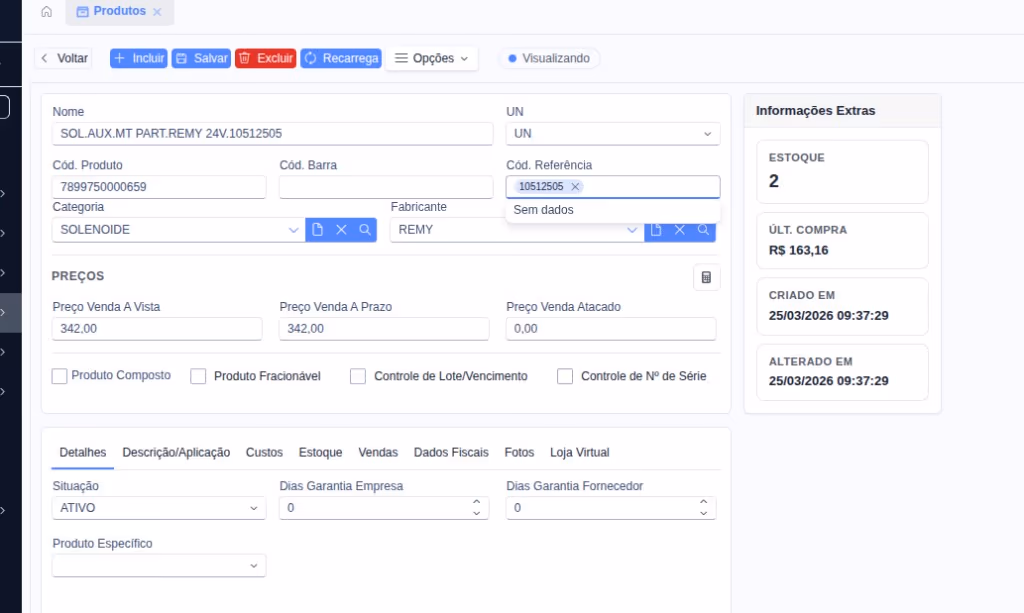Screen dimensions: 1024x613
Task: Go back with the Voltar button
Action: [x=63, y=58]
